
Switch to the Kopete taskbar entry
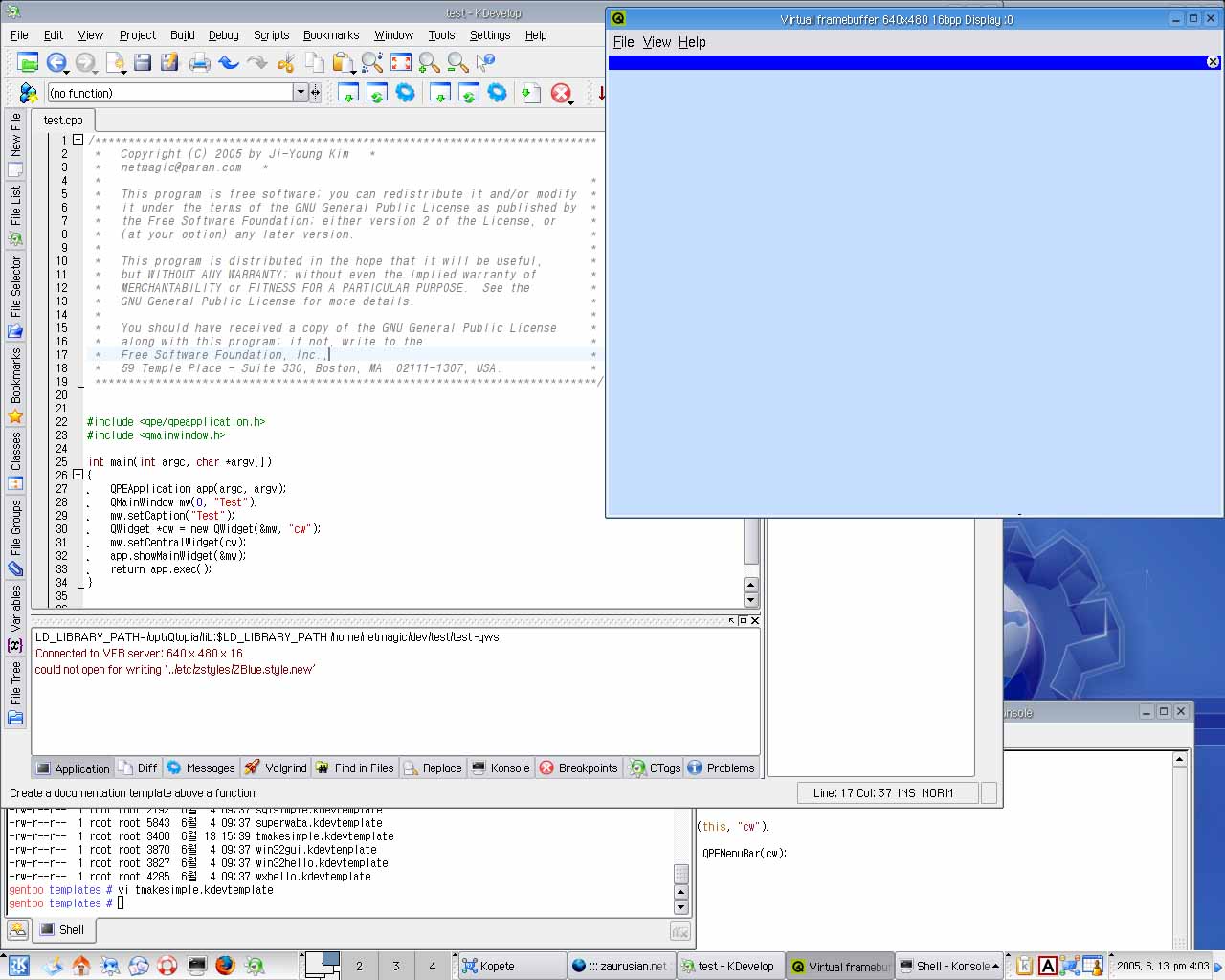pos(512,966)
